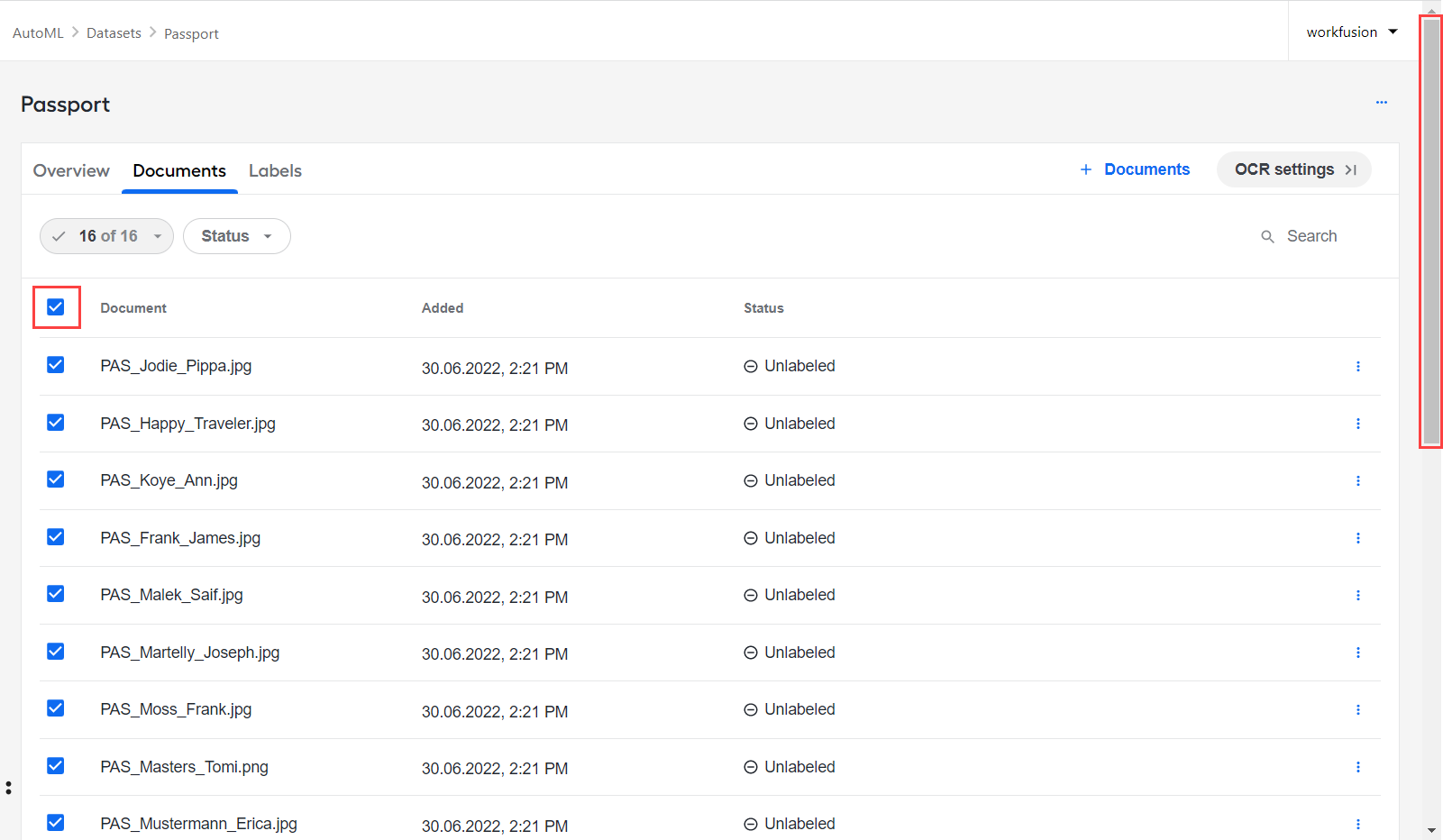
Task: Open document PAS_Happy_Traveler.jpg
Action: 187,424
